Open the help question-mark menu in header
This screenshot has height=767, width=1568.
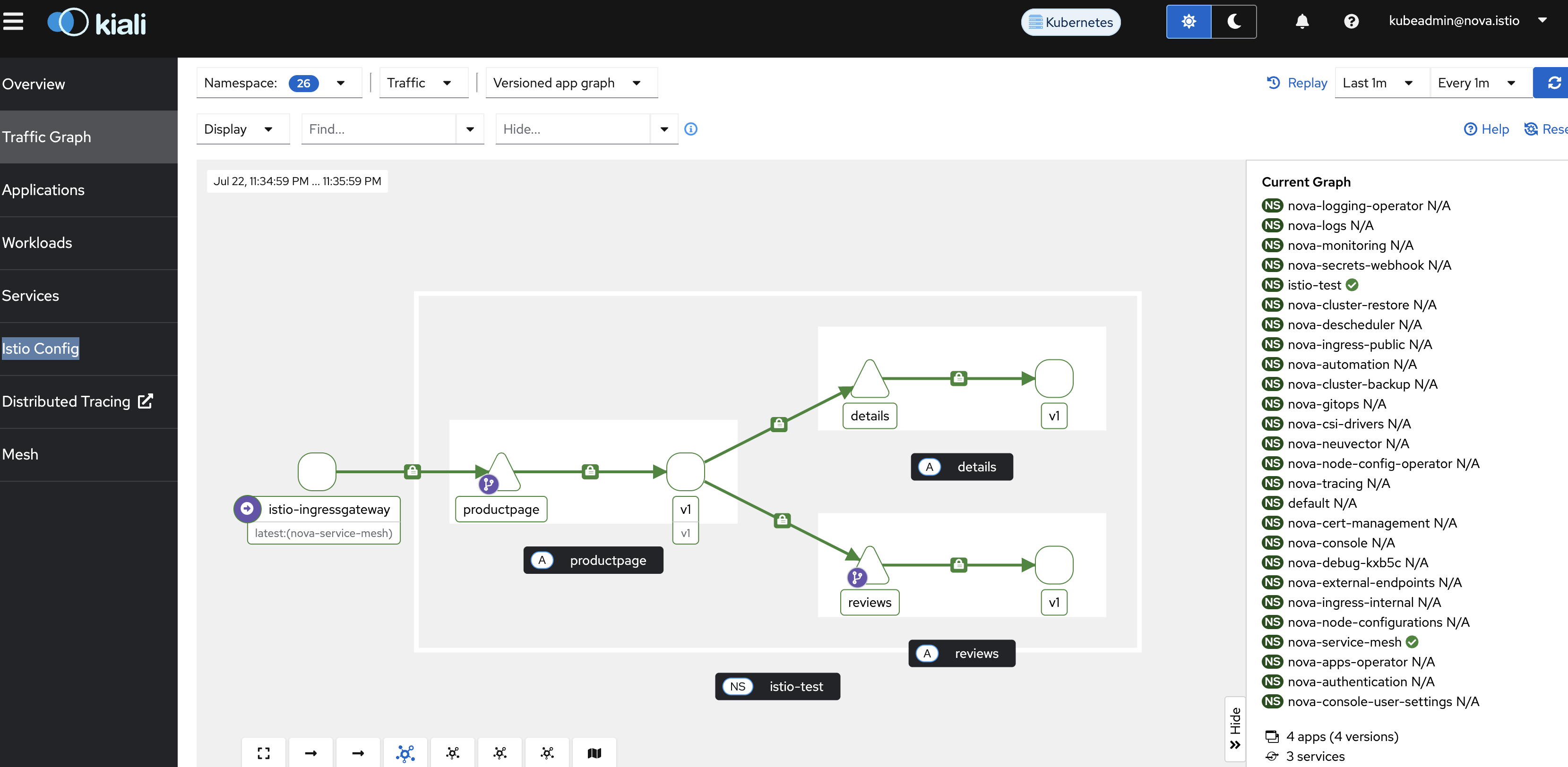tap(1351, 22)
